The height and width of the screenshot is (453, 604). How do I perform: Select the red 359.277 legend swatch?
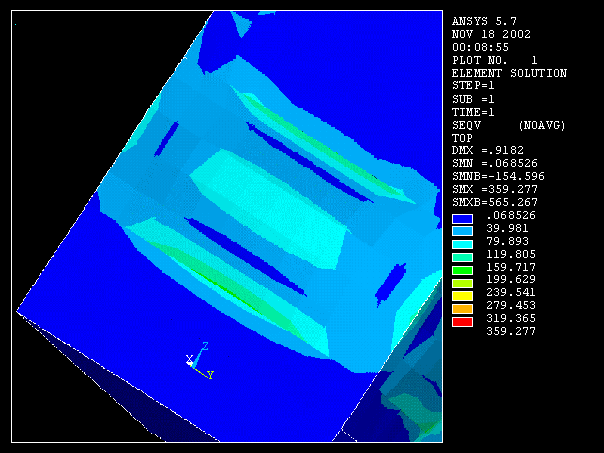coord(462,321)
